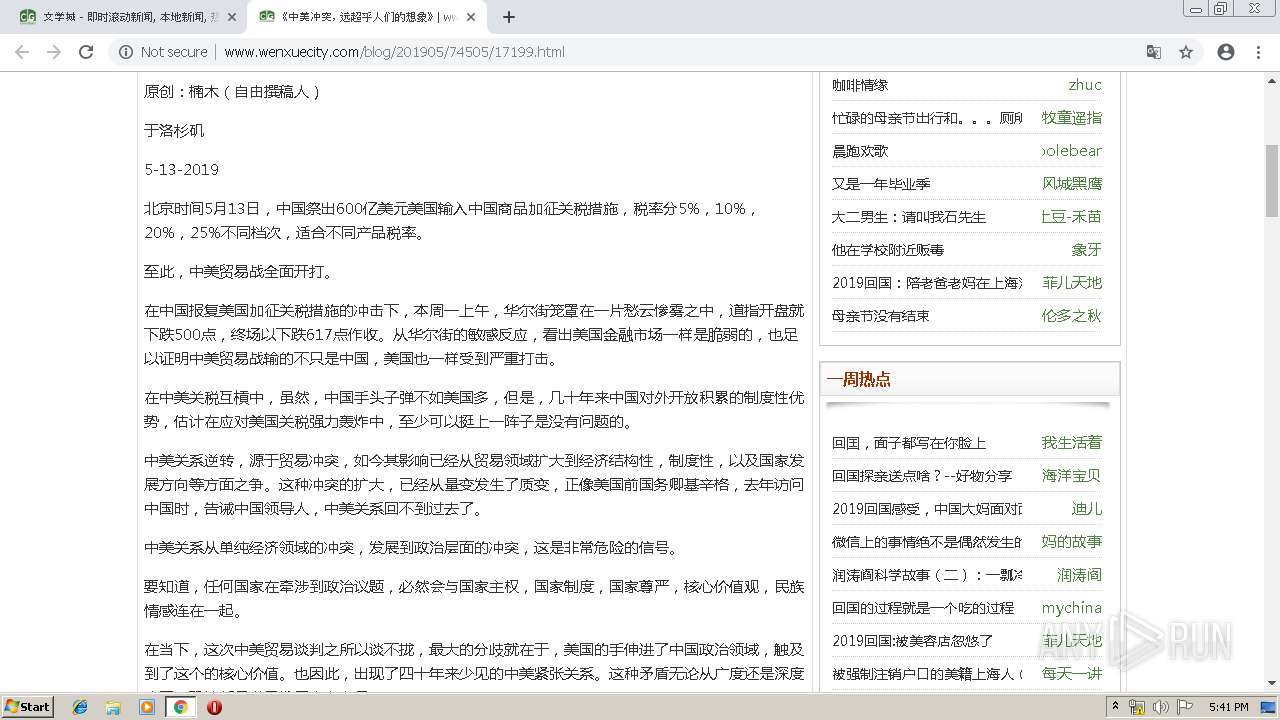Bookmark this page with star icon

coord(1186,52)
